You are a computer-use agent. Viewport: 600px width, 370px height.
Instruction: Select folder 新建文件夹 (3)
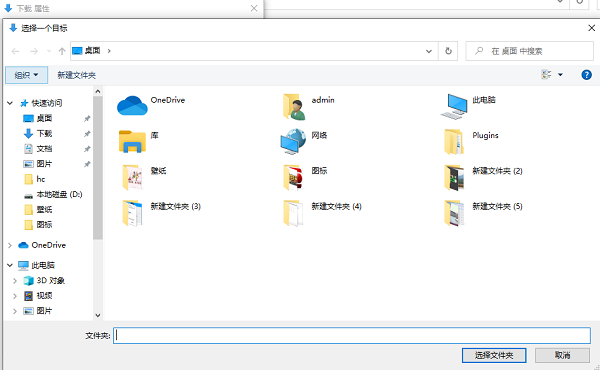[x=132, y=213]
